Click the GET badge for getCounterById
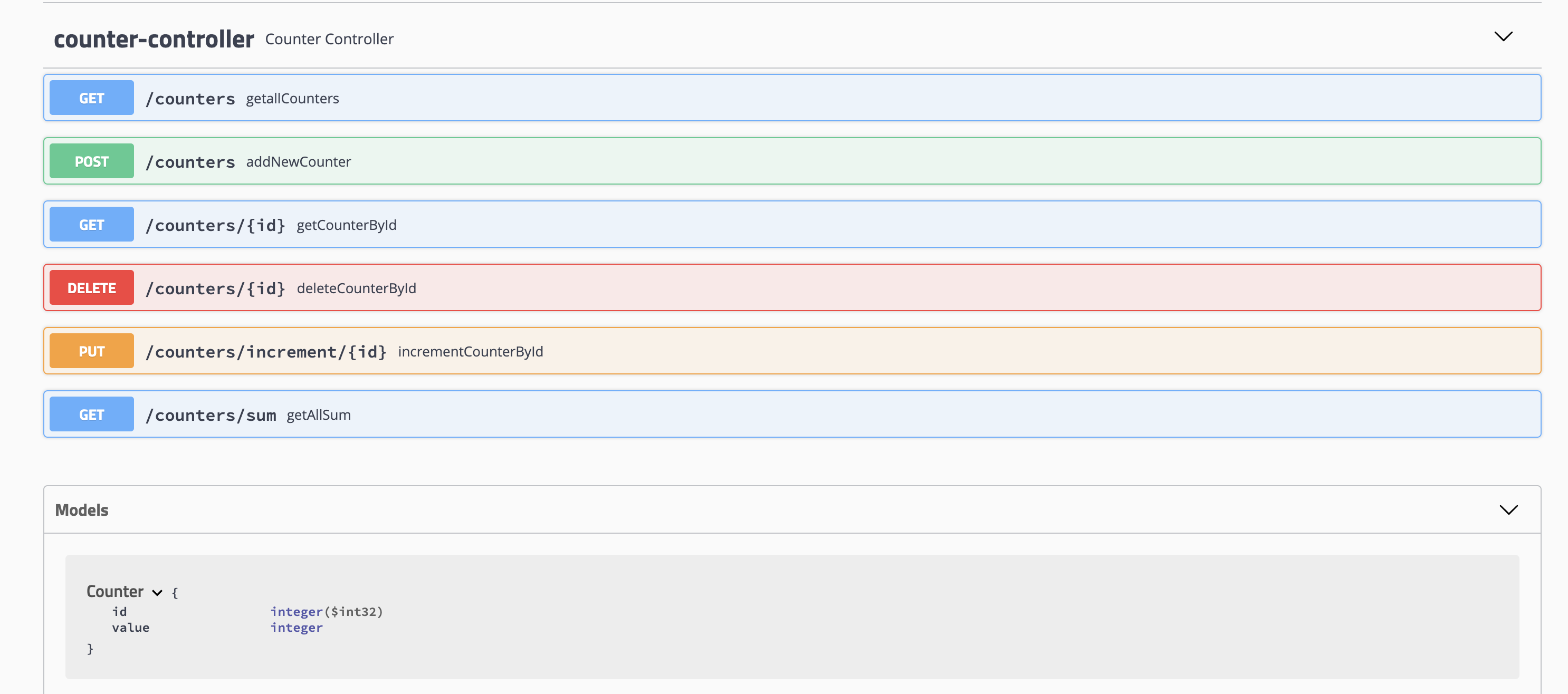1568x694 pixels. pos(91,225)
